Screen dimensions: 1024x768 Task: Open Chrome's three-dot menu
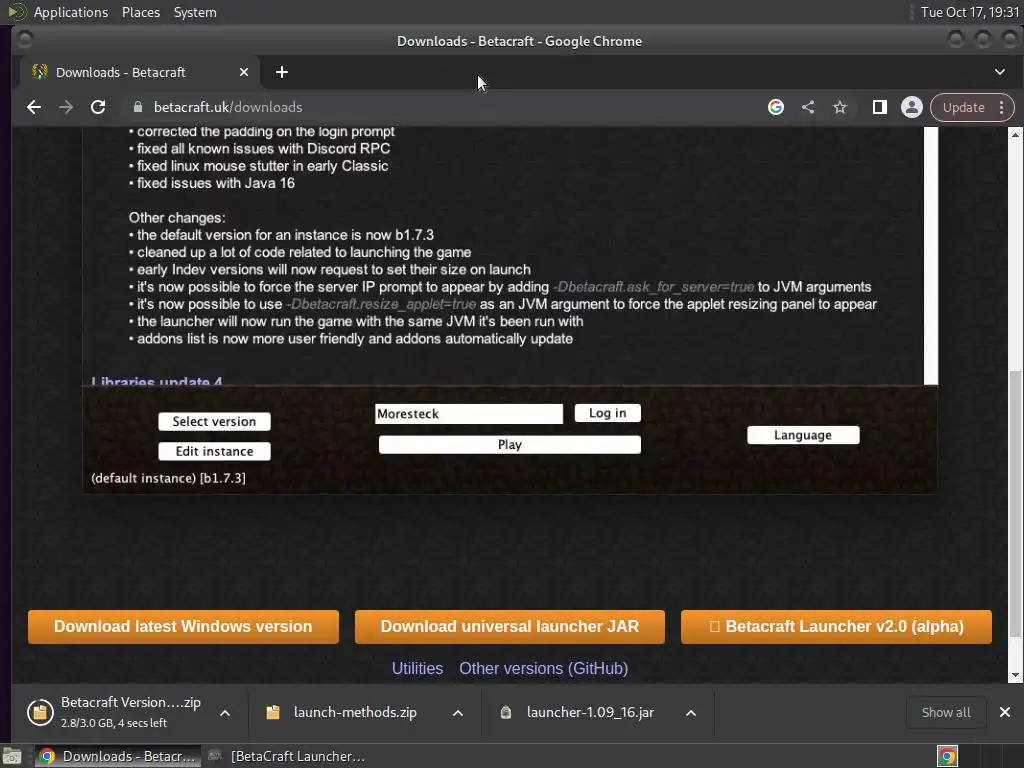pyautogui.click(x=1002, y=108)
